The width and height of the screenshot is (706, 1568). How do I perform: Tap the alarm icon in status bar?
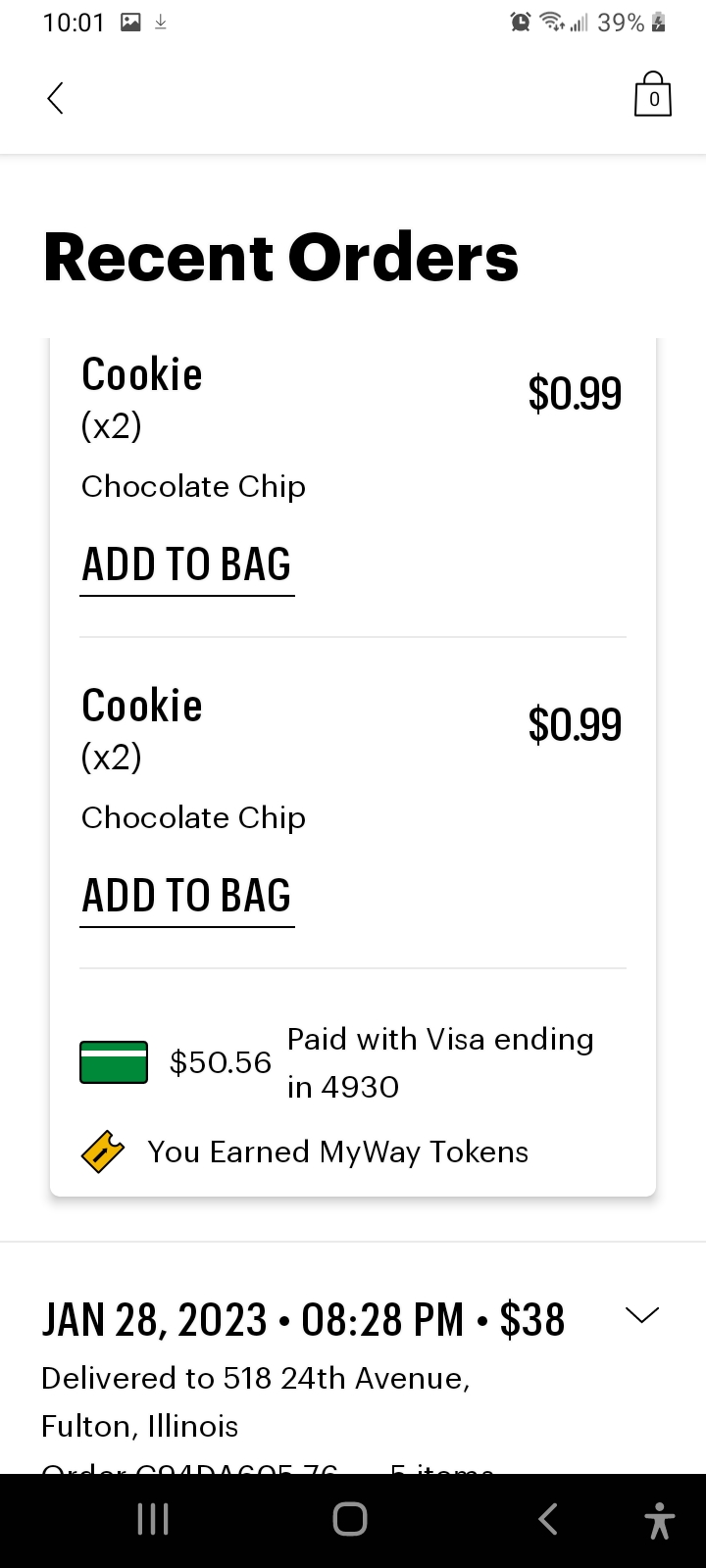point(521,23)
